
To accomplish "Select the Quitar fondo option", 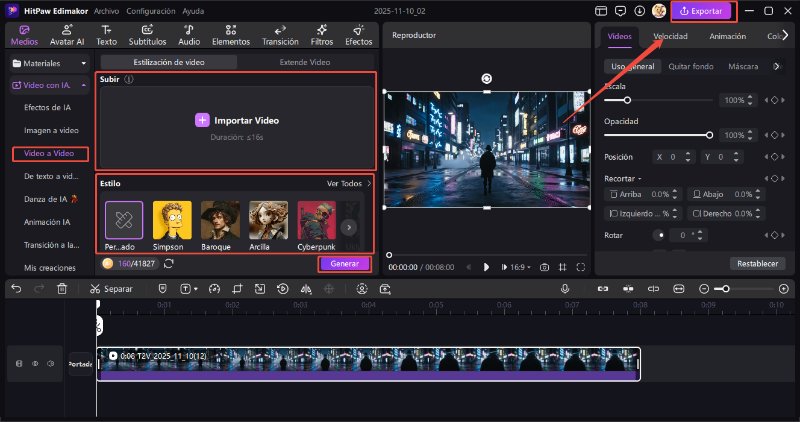I will click(x=691, y=66).
